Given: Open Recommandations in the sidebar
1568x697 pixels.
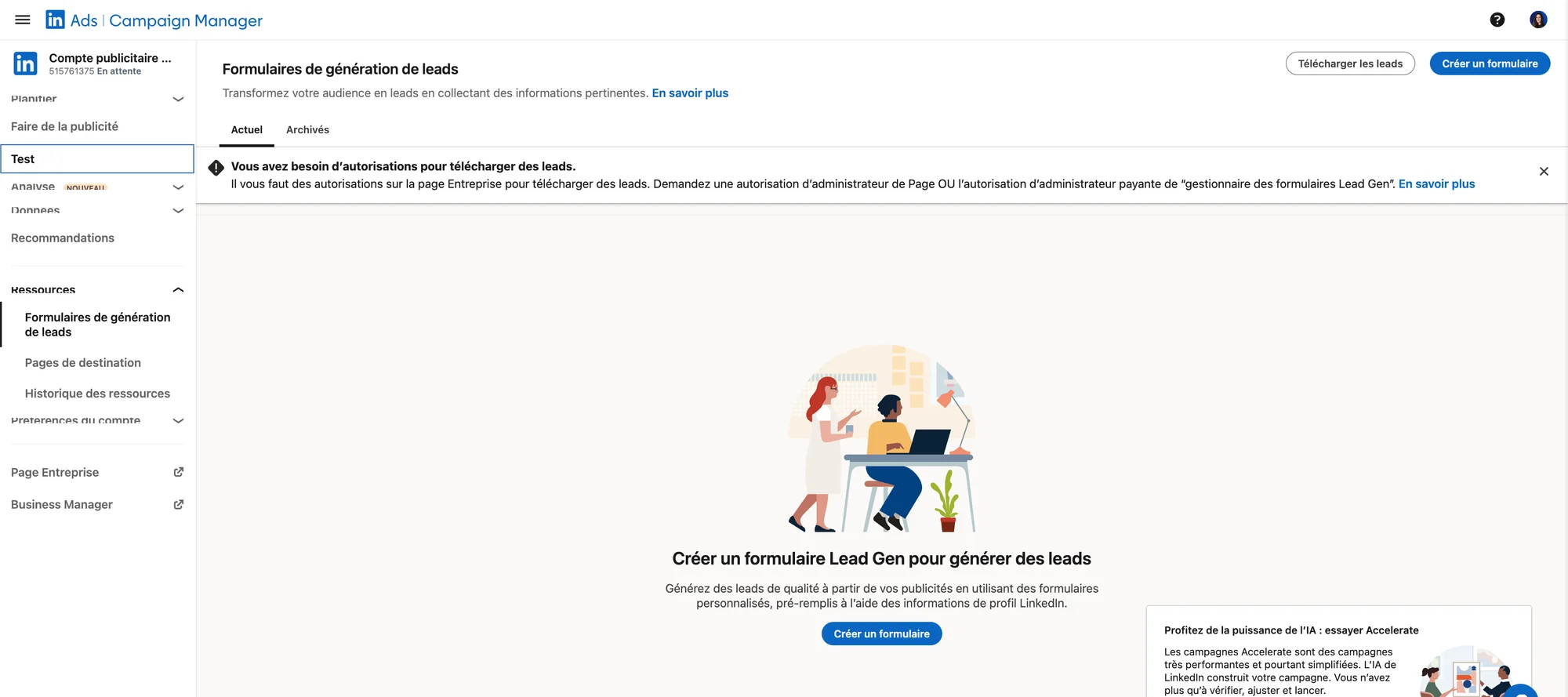Looking at the screenshot, I should (x=63, y=238).
